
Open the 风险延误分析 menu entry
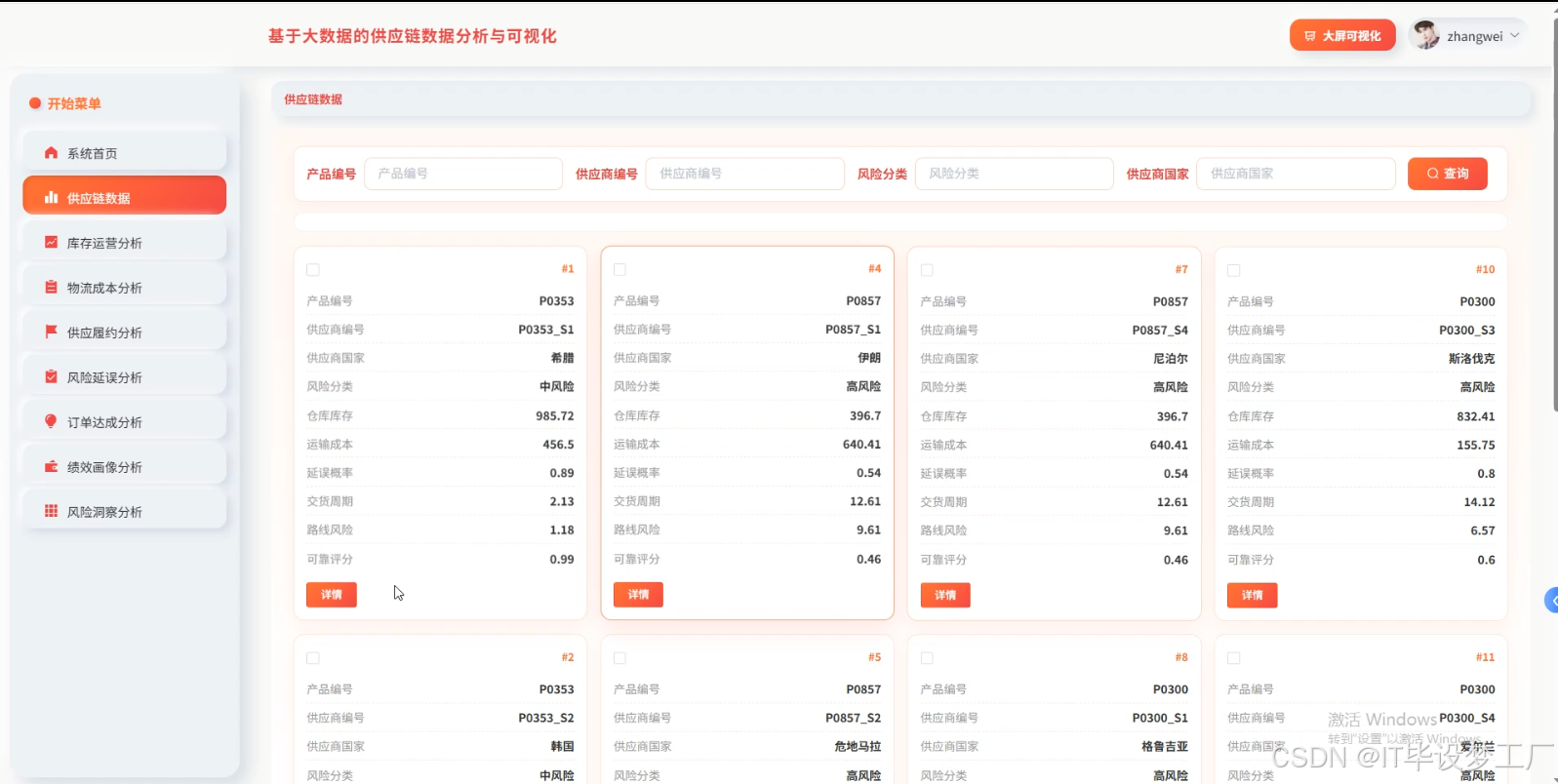click(125, 377)
